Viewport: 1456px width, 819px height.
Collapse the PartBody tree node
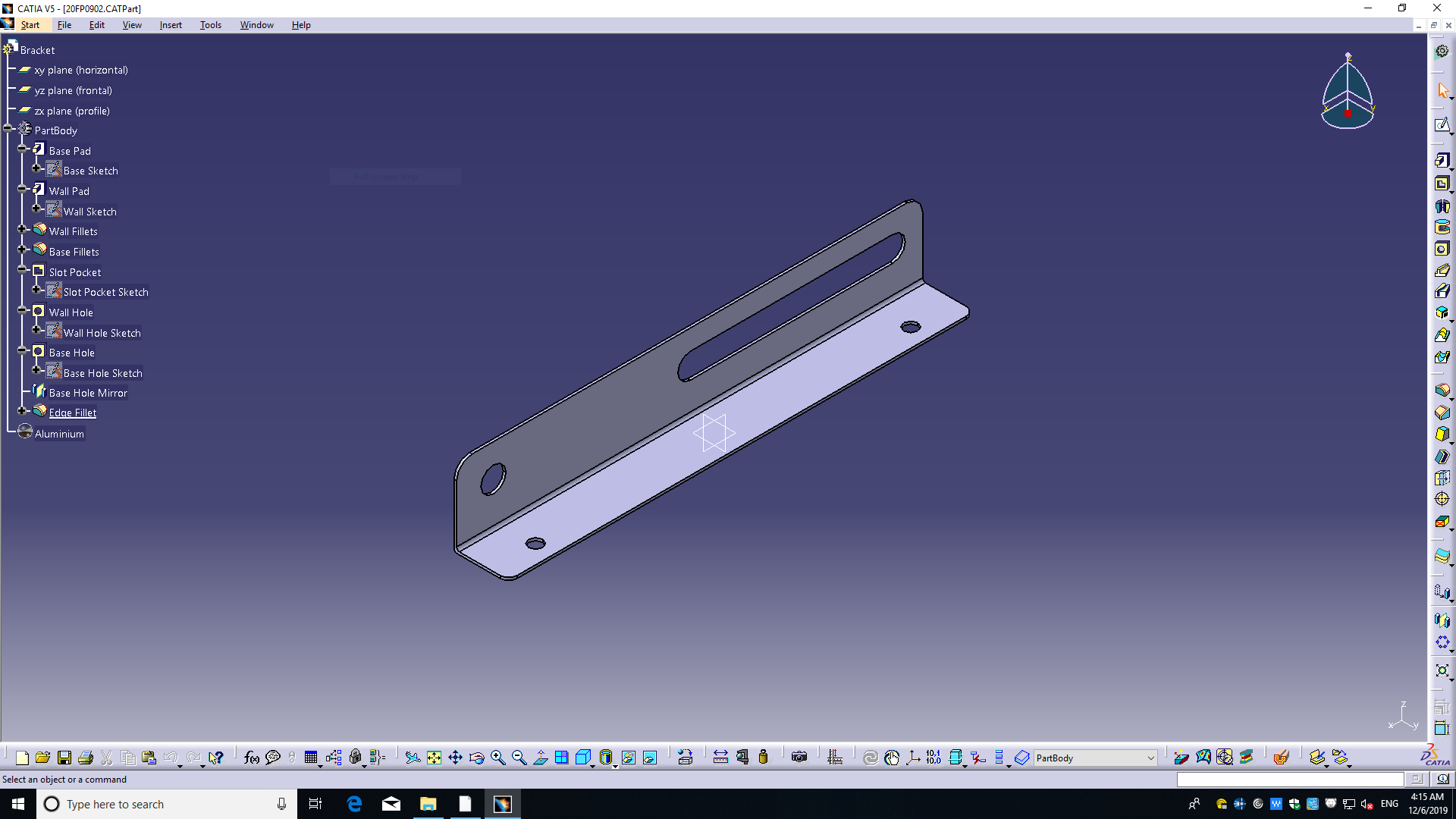click(x=8, y=128)
